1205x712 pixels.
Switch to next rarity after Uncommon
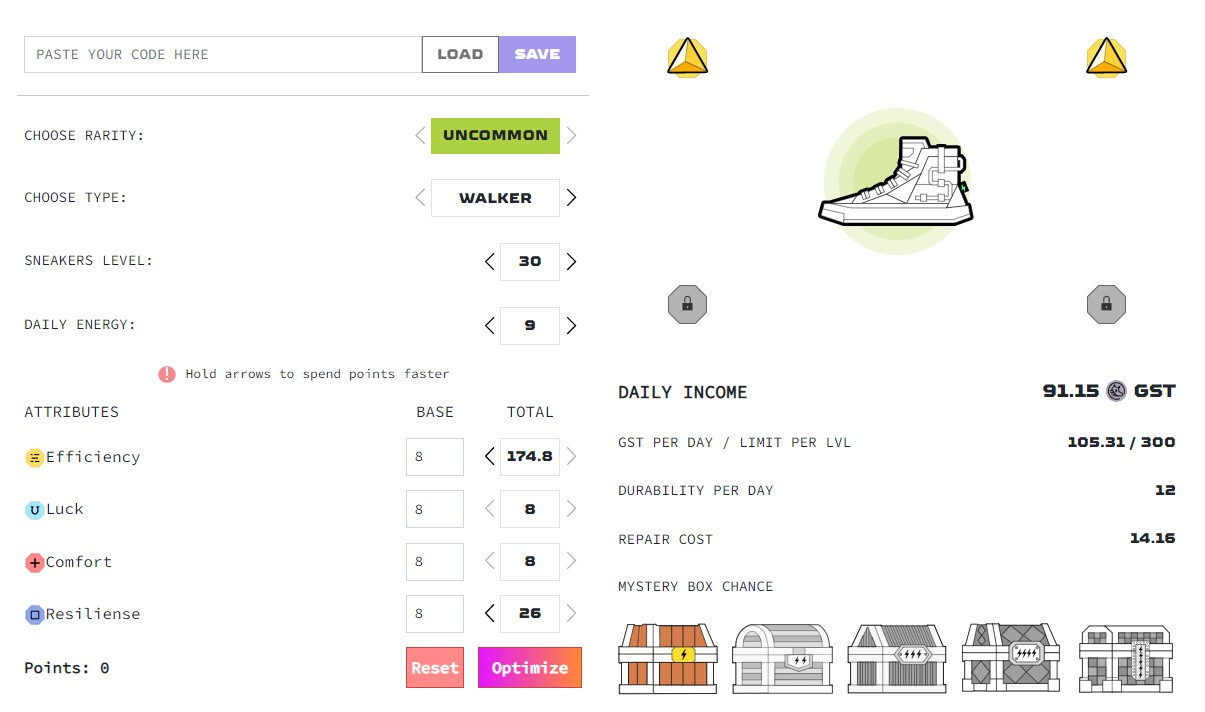coord(571,136)
